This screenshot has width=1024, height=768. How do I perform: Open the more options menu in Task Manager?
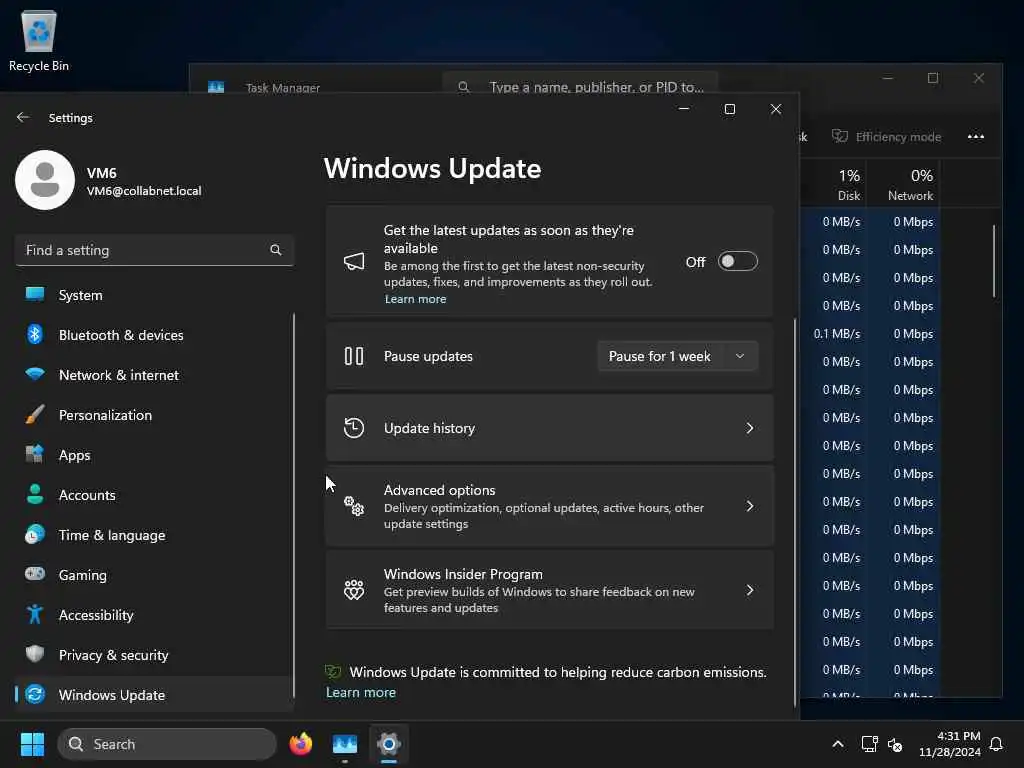point(976,136)
